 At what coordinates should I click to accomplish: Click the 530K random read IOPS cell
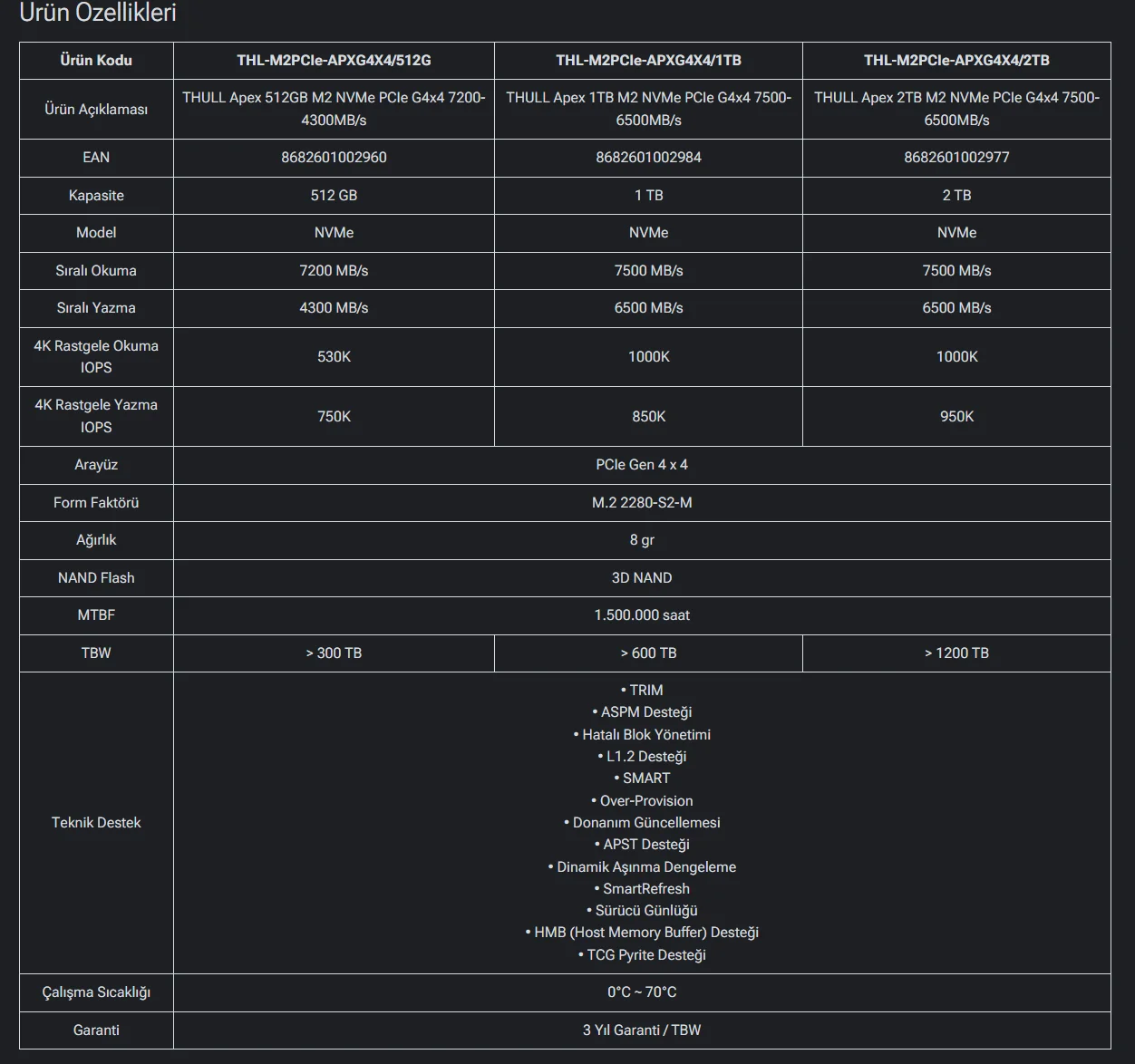tap(334, 357)
